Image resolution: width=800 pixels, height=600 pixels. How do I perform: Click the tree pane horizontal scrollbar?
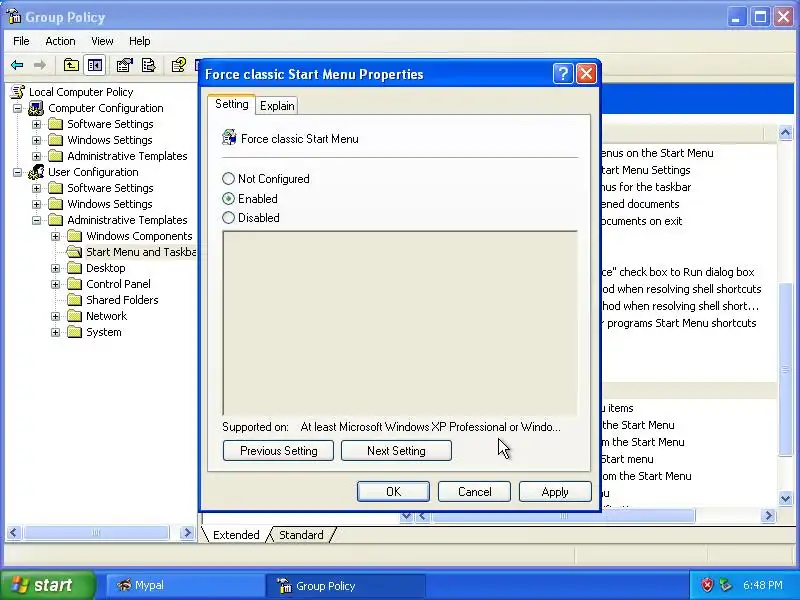(96, 533)
